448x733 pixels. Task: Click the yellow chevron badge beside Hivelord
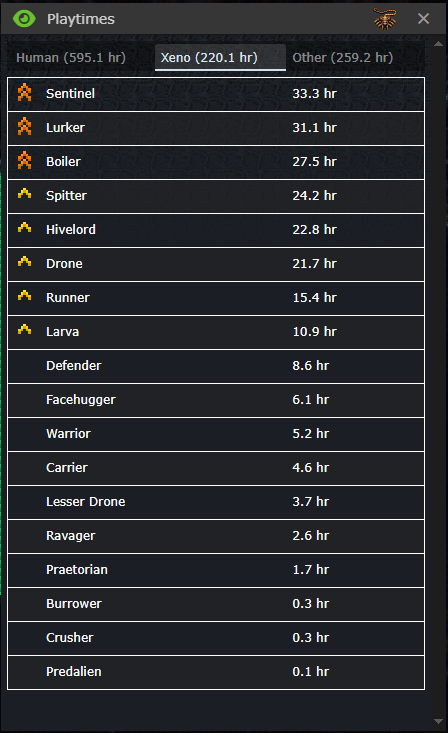coord(25,228)
